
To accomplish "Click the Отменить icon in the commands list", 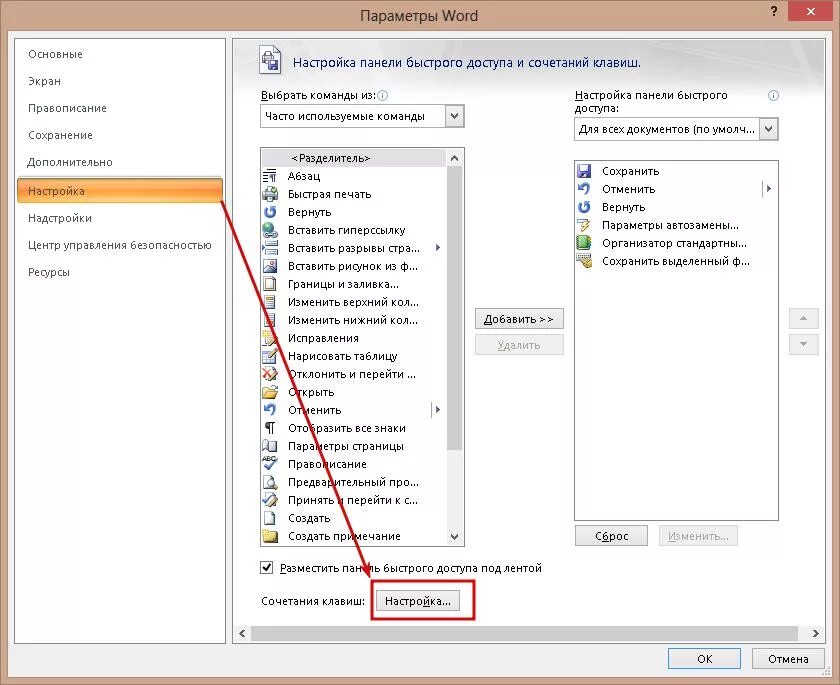I will (269, 410).
